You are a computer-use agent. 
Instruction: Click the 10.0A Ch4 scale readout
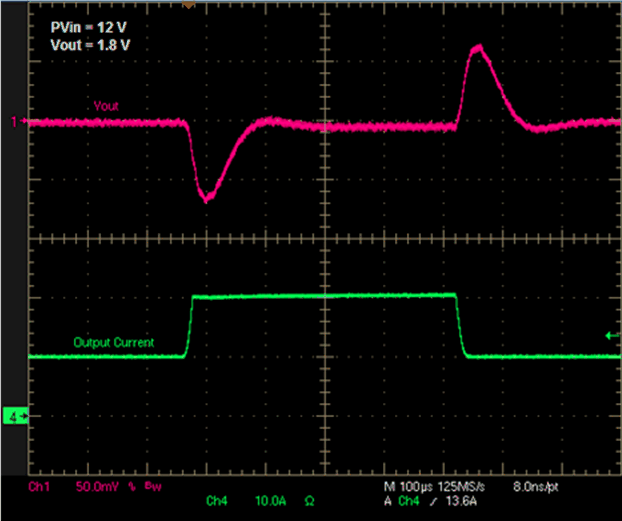click(x=271, y=501)
